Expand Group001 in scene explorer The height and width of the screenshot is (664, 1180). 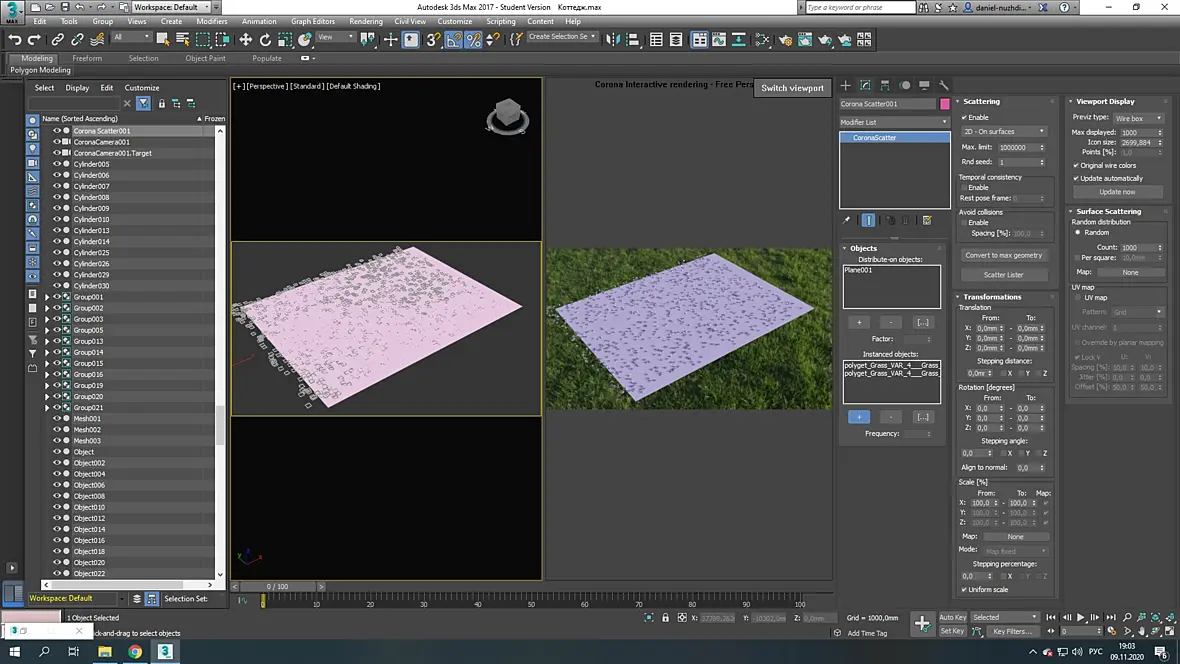(47, 297)
